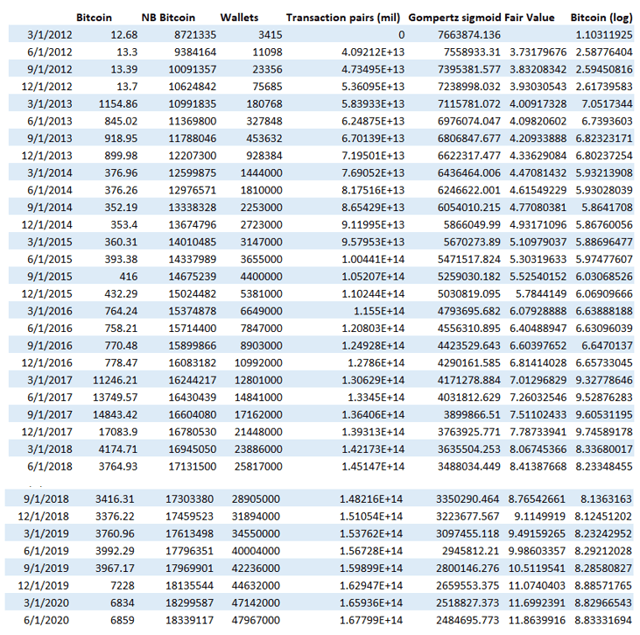Click the Transaction pairs (mil) header
Screen dimensions: 640x635
[343, 18]
